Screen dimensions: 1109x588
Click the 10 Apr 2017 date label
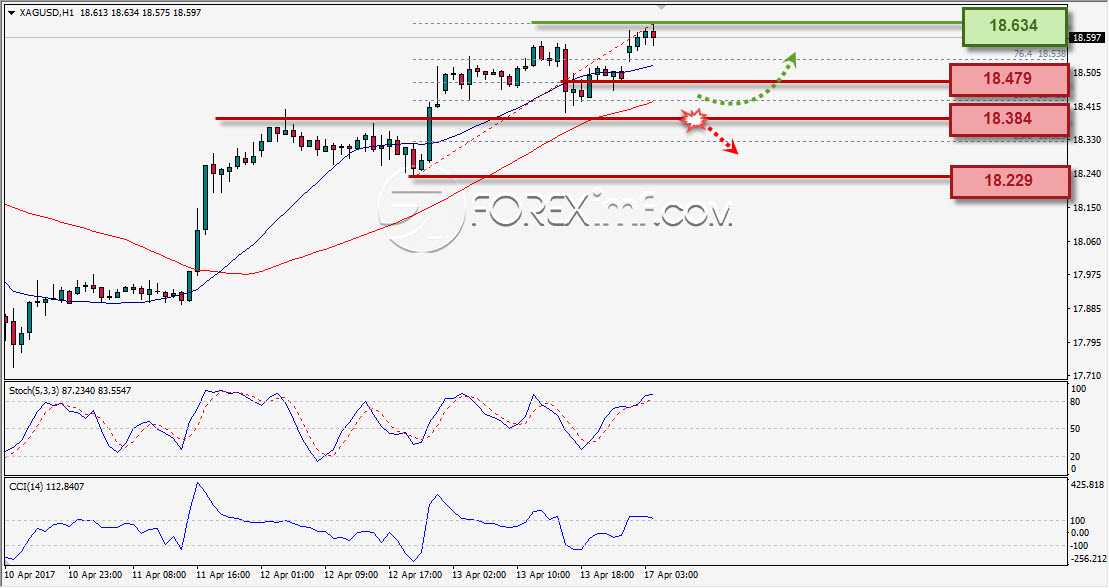(x=29, y=575)
